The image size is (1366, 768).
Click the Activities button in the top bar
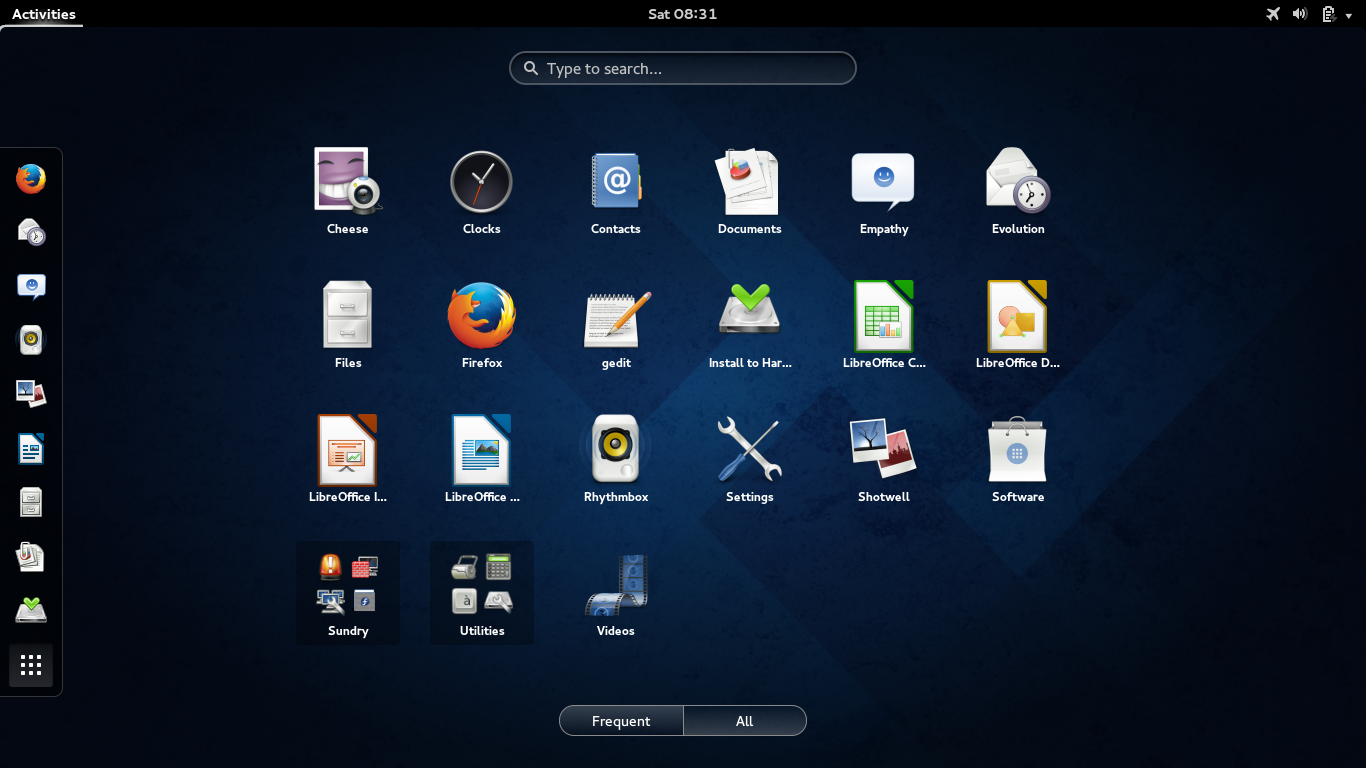point(43,14)
